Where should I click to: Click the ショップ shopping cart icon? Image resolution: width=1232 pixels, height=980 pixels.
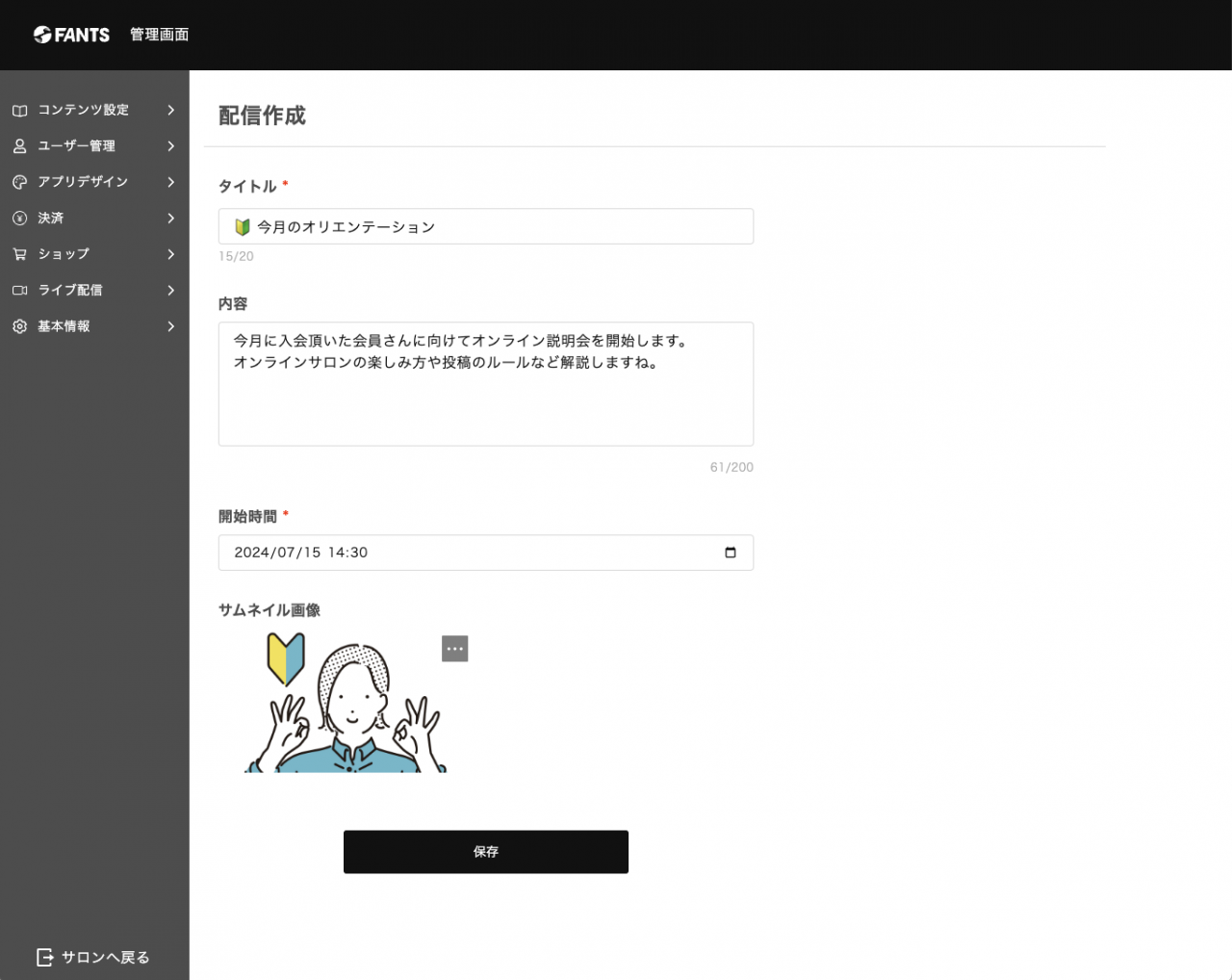(x=19, y=254)
